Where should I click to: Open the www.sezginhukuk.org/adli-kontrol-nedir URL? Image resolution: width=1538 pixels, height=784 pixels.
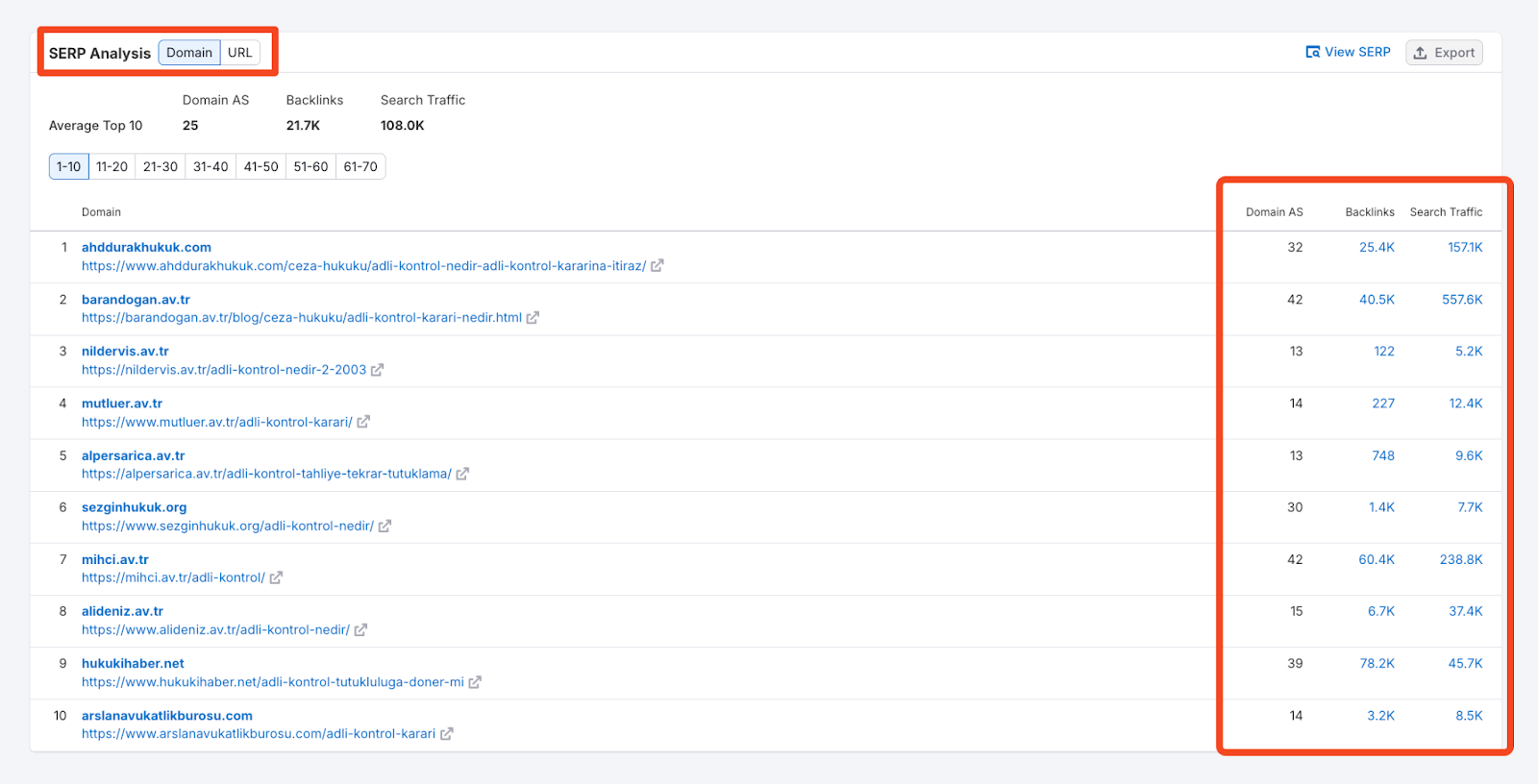click(228, 527)
